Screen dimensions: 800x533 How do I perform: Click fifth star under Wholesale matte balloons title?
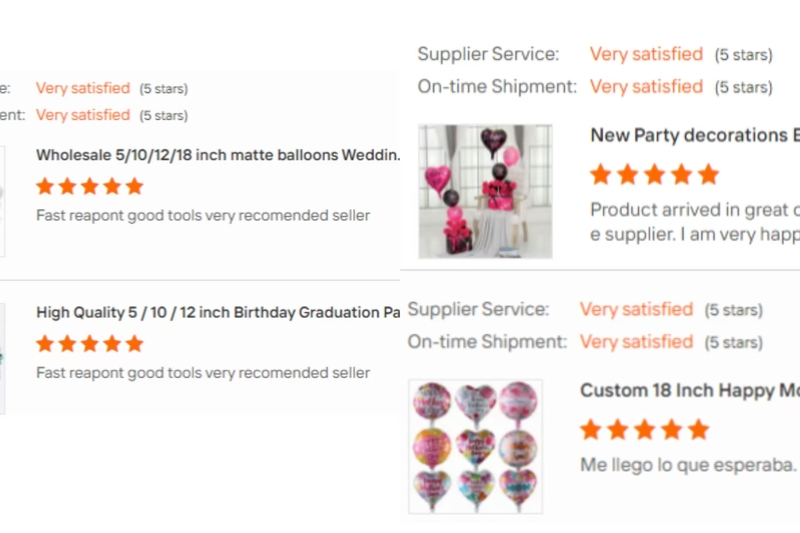tap(134, 186)
